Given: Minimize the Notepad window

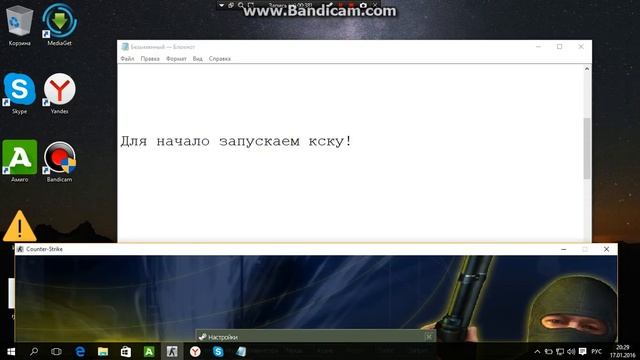Looking at the screenshot, I should 538,47.
